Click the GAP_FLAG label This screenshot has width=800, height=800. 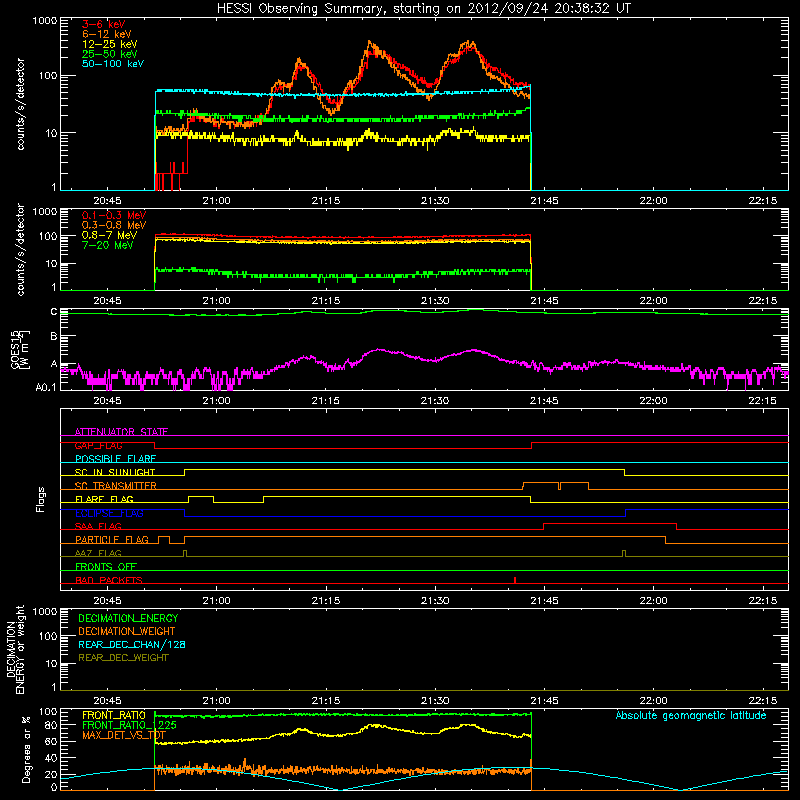pos(98,445)
